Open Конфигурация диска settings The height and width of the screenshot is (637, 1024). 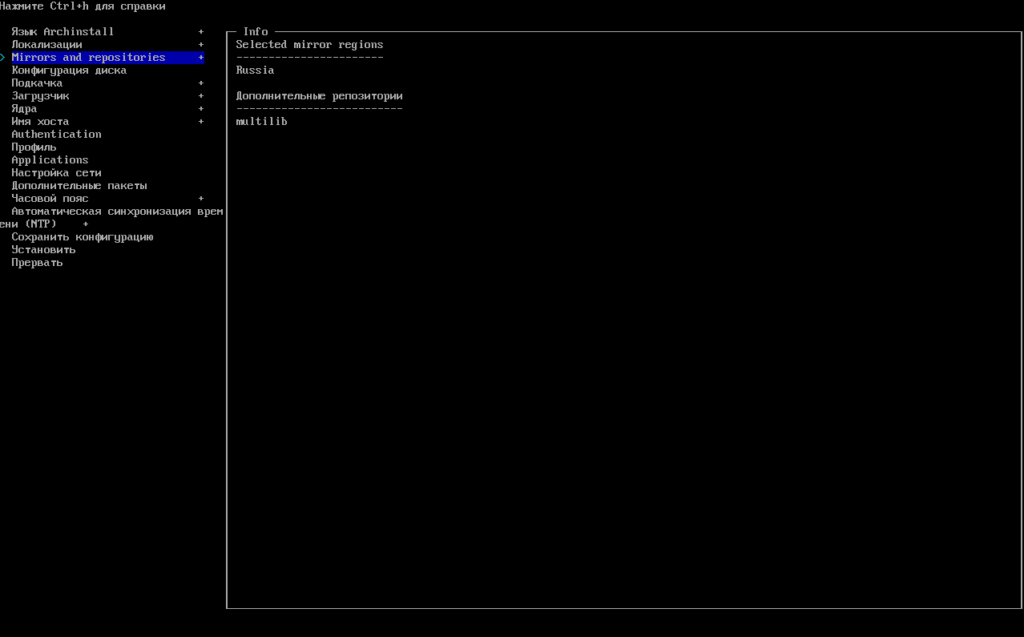tap(68, 71)
